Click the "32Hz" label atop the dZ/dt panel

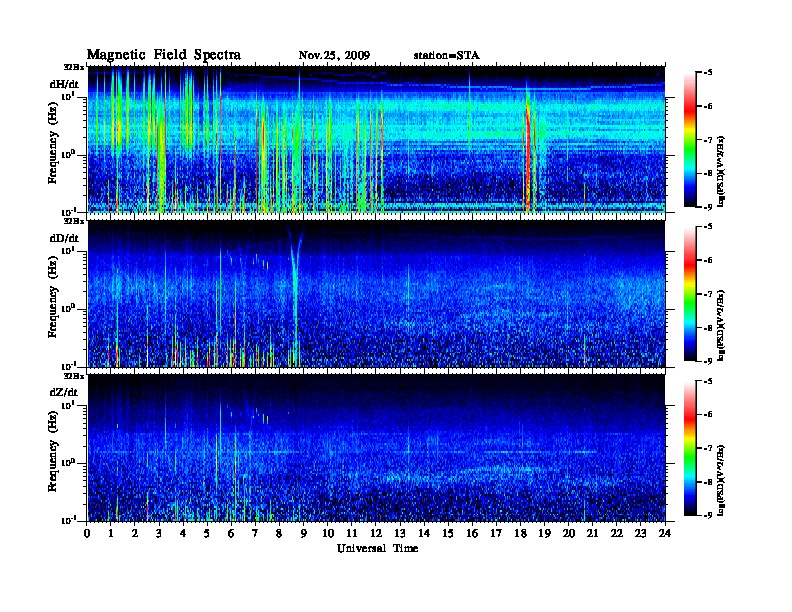point(74,376)
